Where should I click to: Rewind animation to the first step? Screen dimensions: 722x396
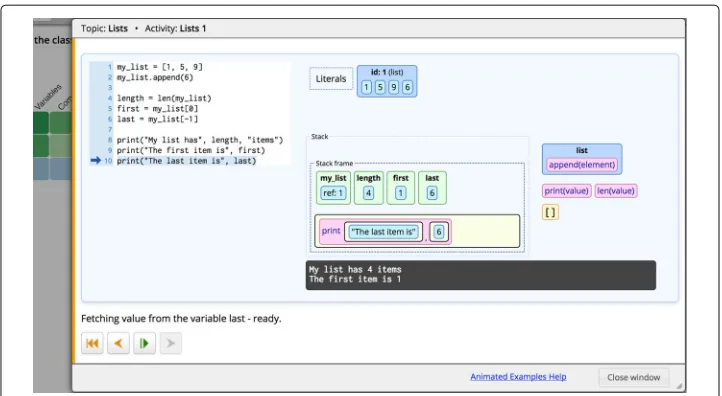(92, 343)
